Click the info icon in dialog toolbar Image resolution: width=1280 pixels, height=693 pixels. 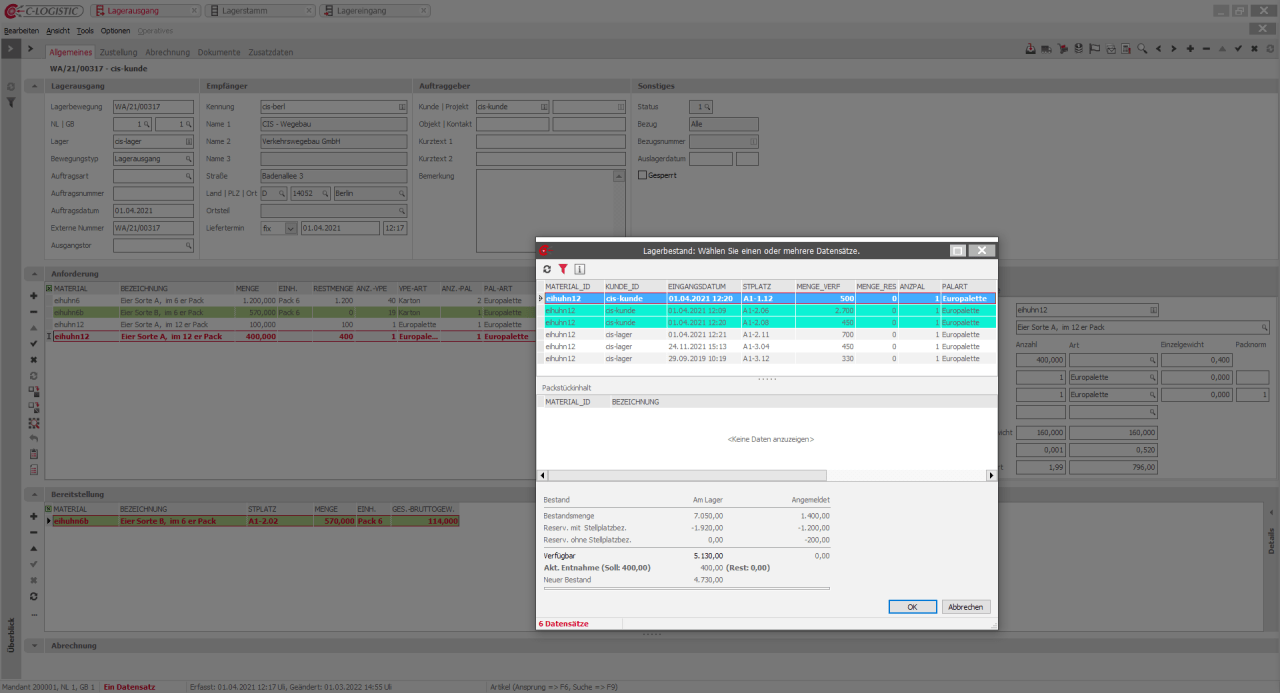[579, 269]
